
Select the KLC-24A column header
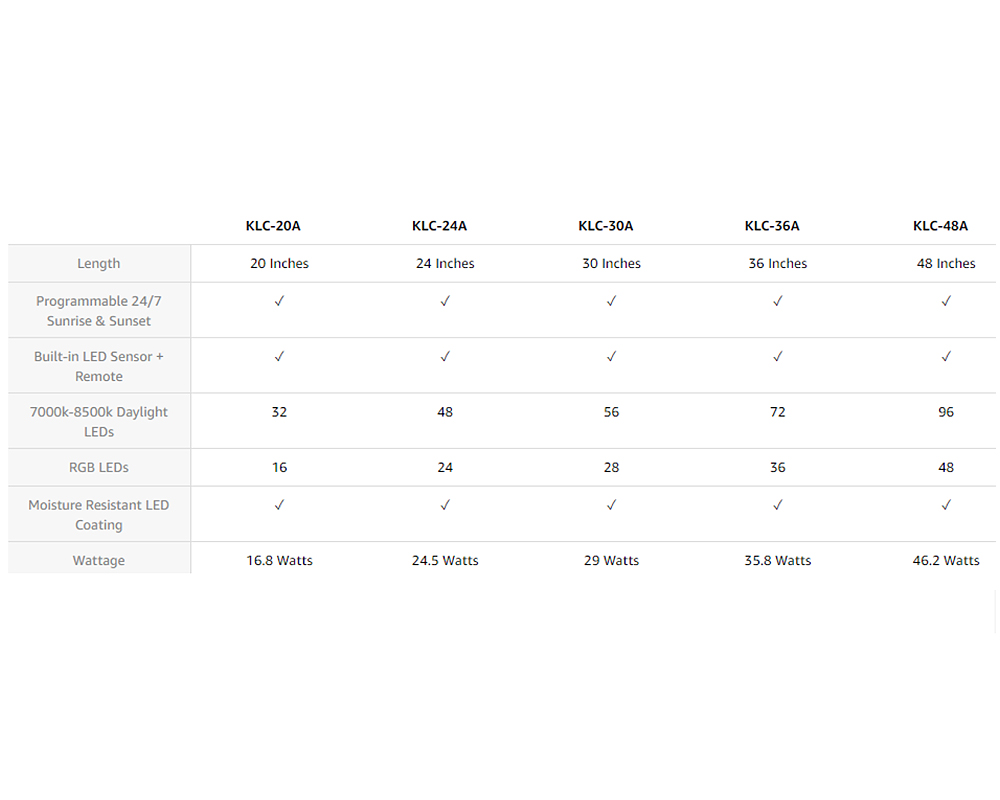click(439, 226)
